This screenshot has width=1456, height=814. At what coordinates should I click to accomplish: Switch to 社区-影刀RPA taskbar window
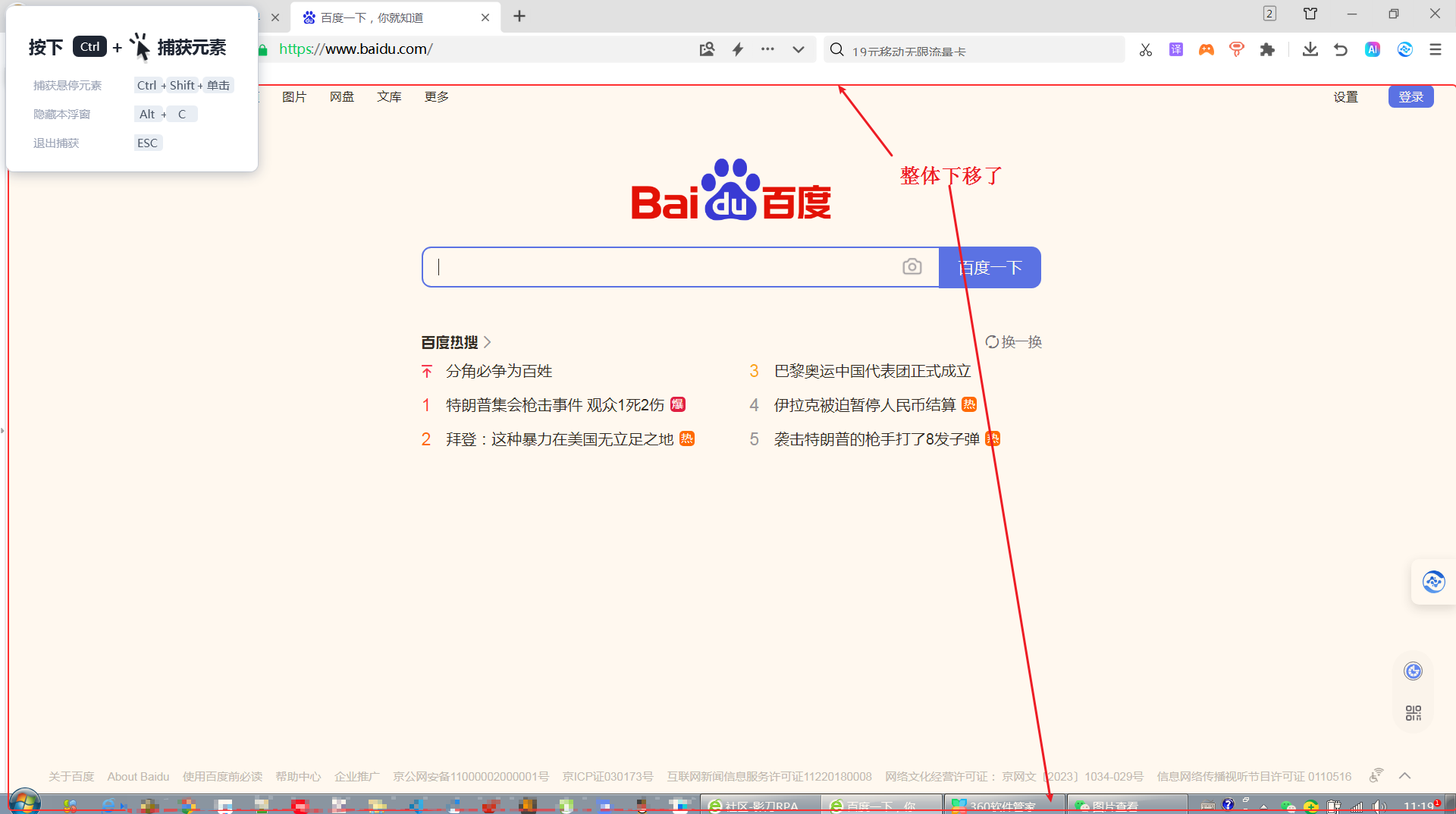[x=761, y=805]
